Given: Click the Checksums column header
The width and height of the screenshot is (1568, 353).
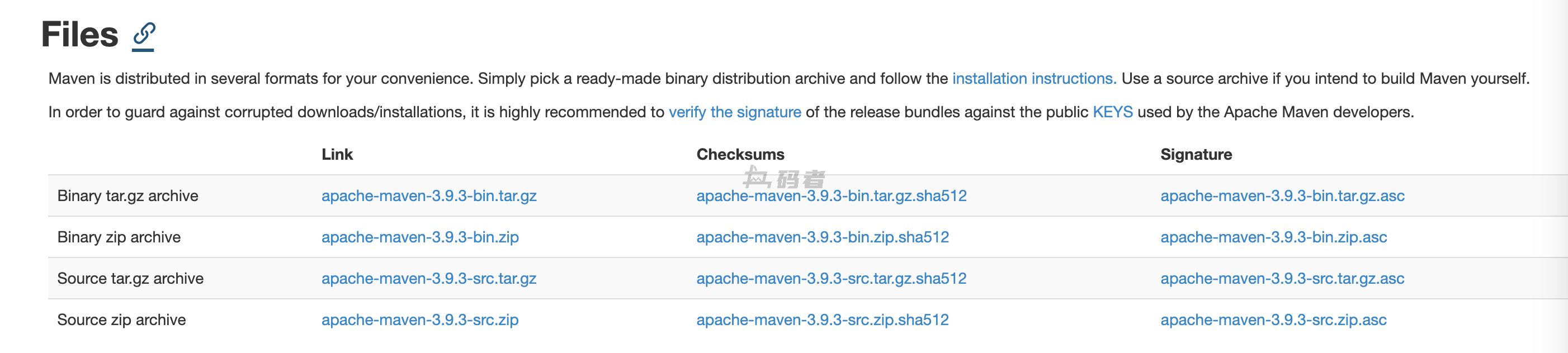Looking at the screenshot, I should [x=740, y=154].
